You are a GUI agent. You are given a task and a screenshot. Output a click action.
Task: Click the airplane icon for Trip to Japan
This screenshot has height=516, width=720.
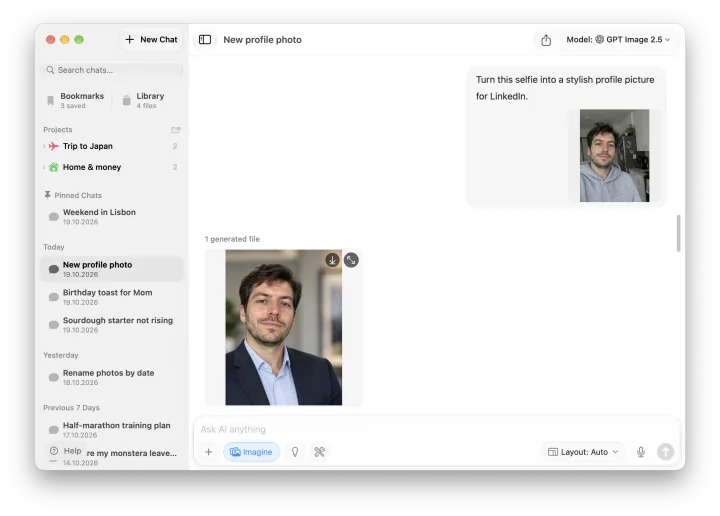54,146
